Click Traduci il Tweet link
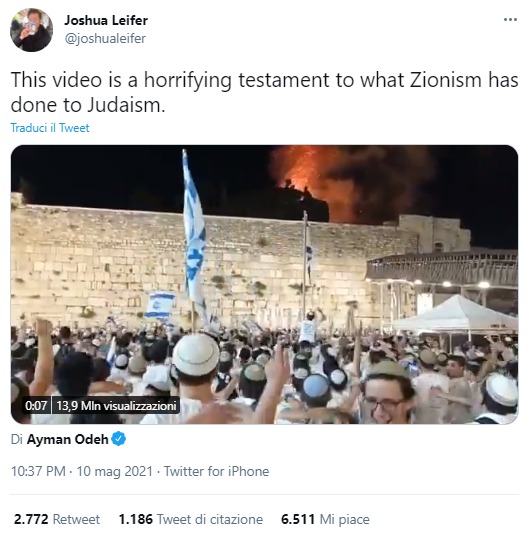 point(50,128)
